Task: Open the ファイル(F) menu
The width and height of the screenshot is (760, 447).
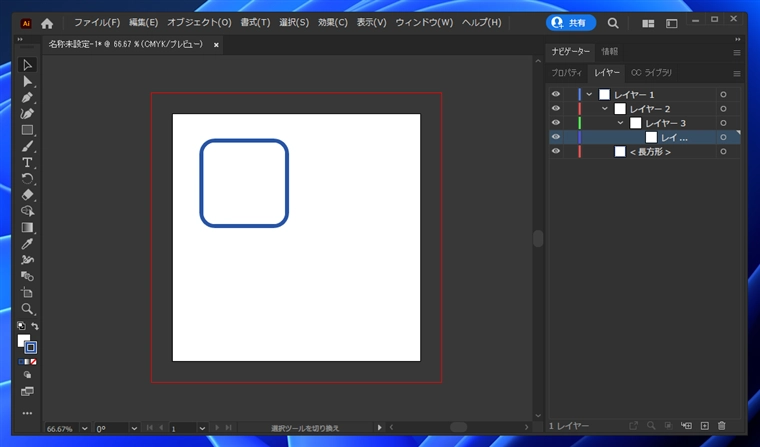Action: [x=97, y=22]
